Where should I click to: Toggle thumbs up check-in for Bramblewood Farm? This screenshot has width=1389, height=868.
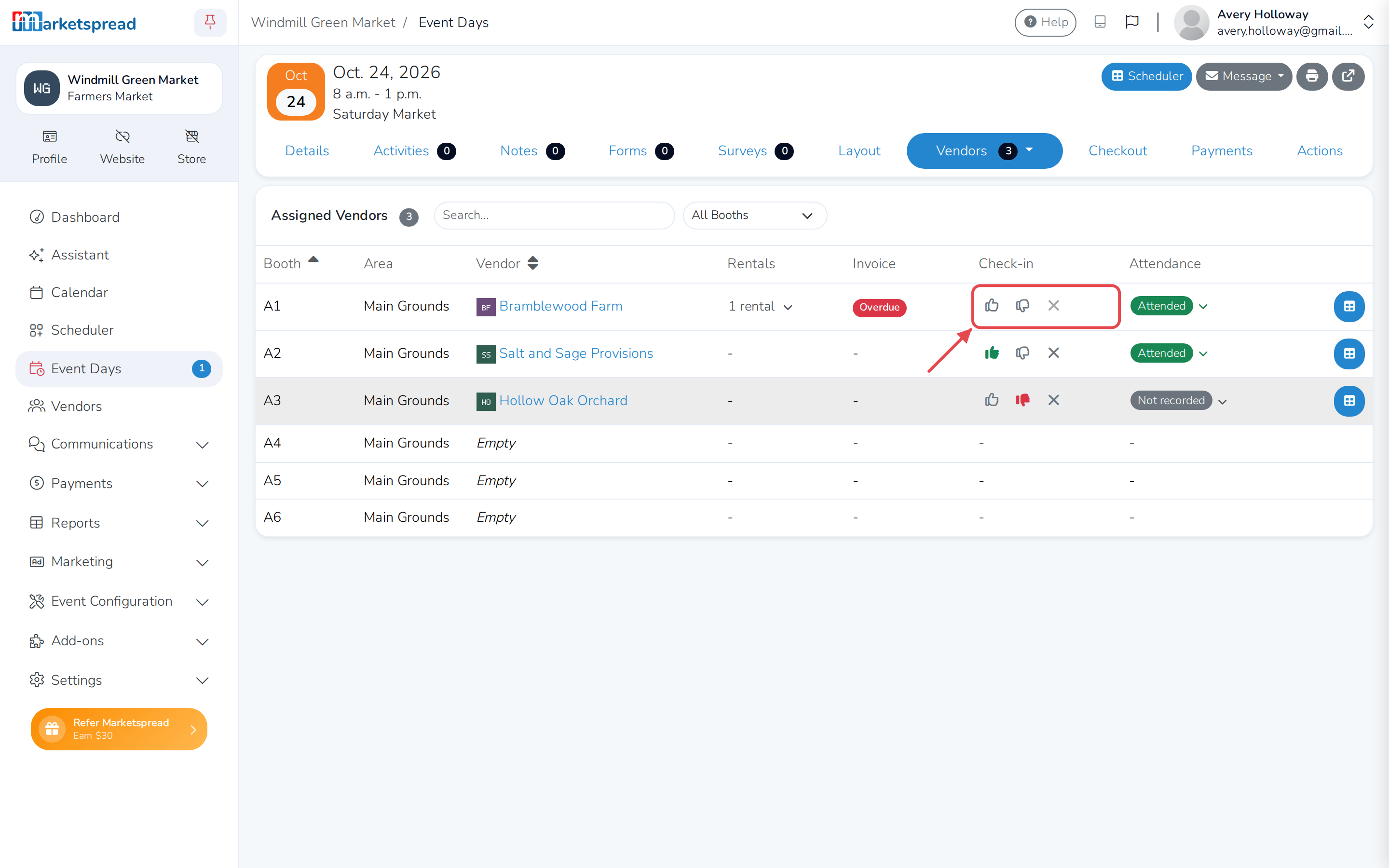tap(991, 305)
